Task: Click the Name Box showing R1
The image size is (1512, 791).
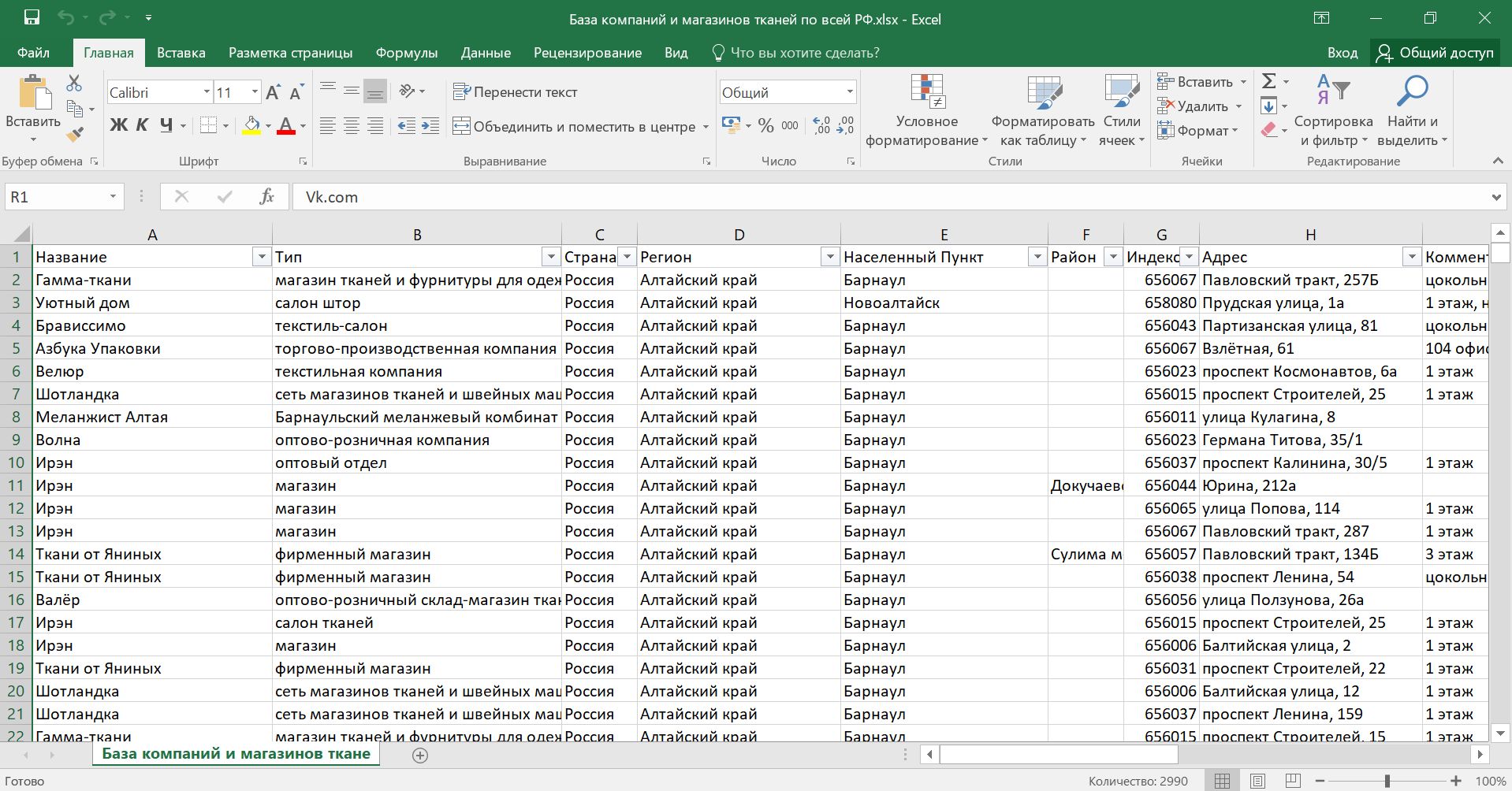Action: (x=55, y=197)
